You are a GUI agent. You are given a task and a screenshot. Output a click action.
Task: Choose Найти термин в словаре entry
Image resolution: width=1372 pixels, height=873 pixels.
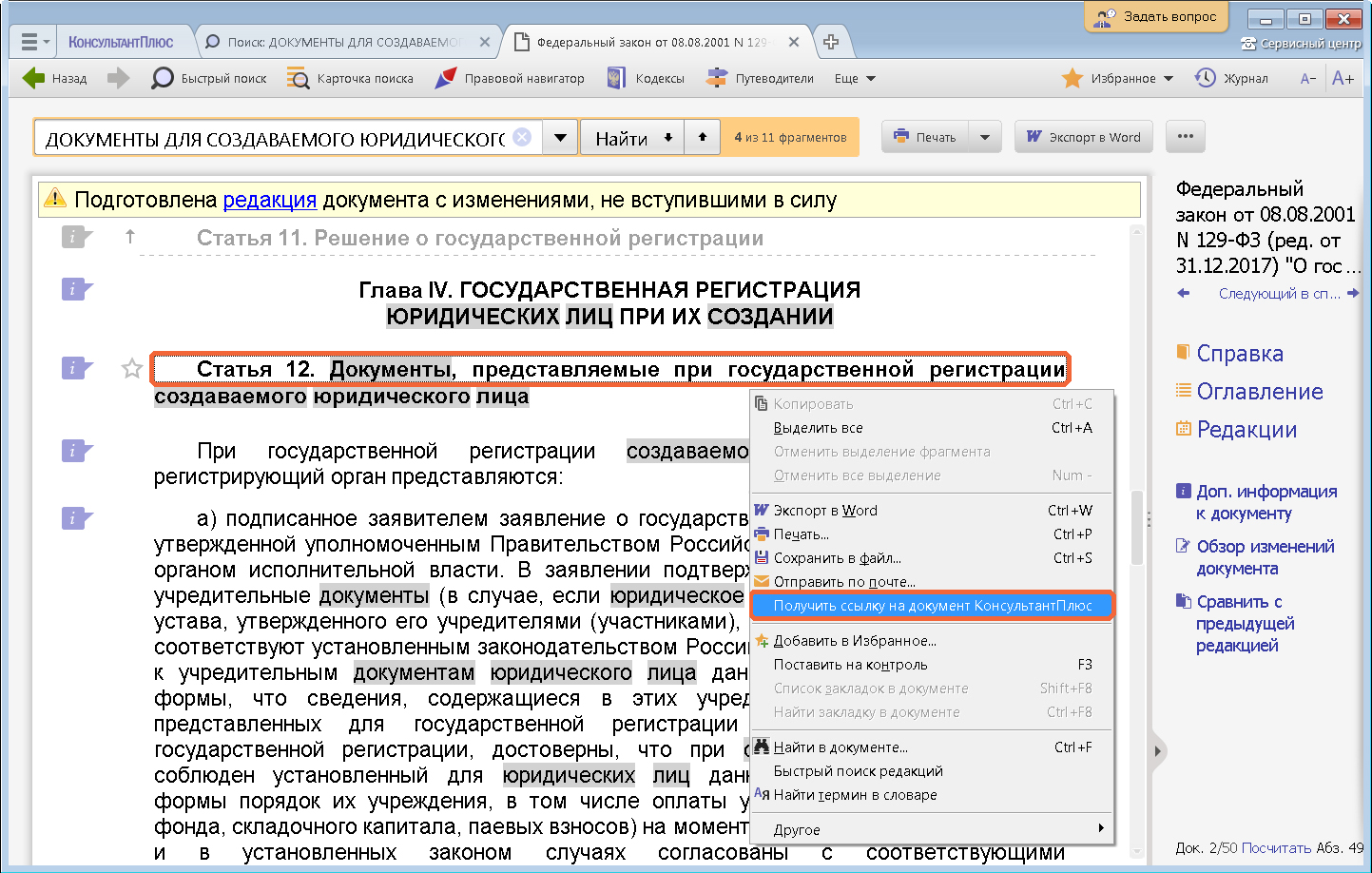click(x=932, y=795)
